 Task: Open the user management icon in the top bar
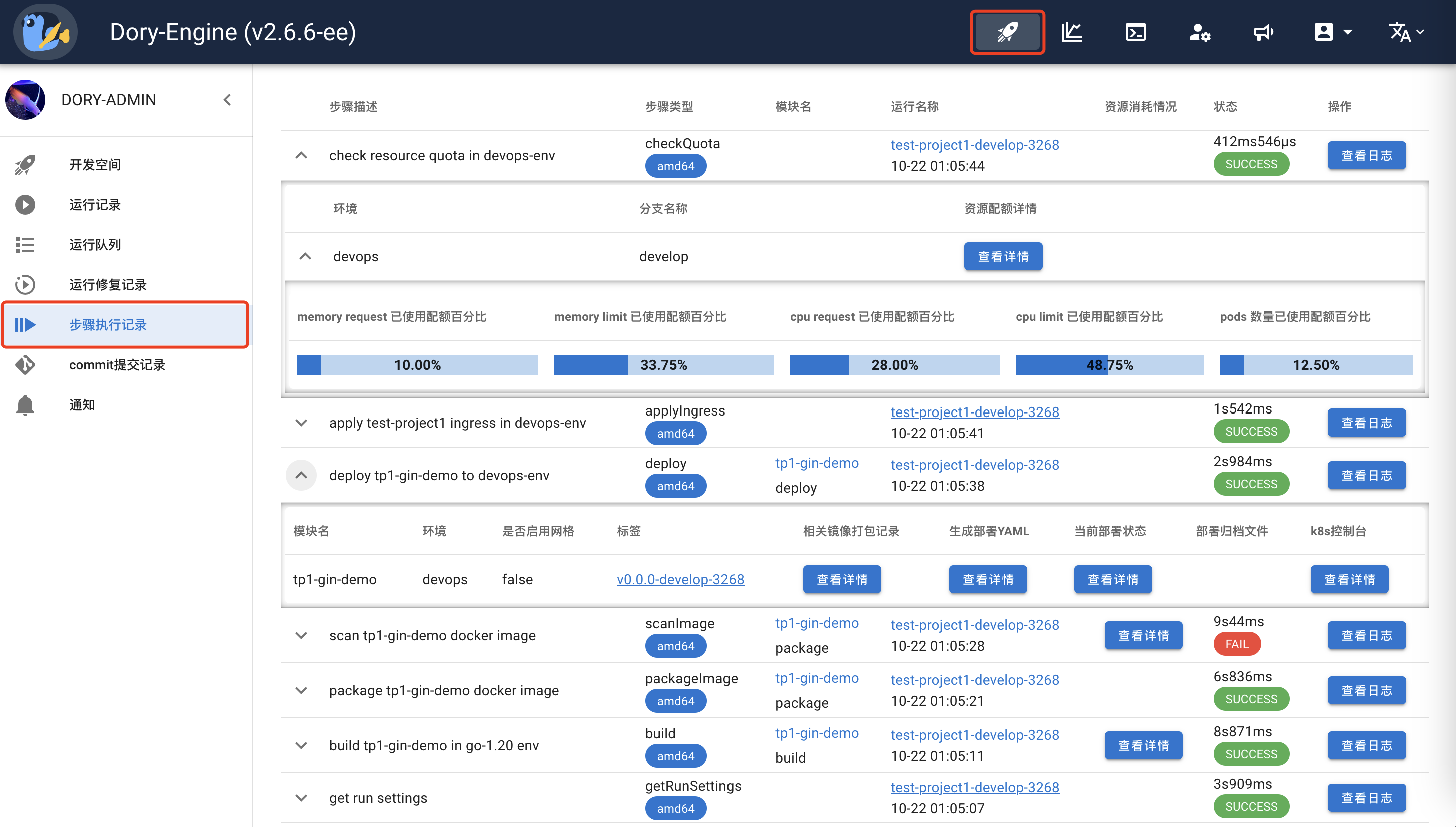point(1199,32)
